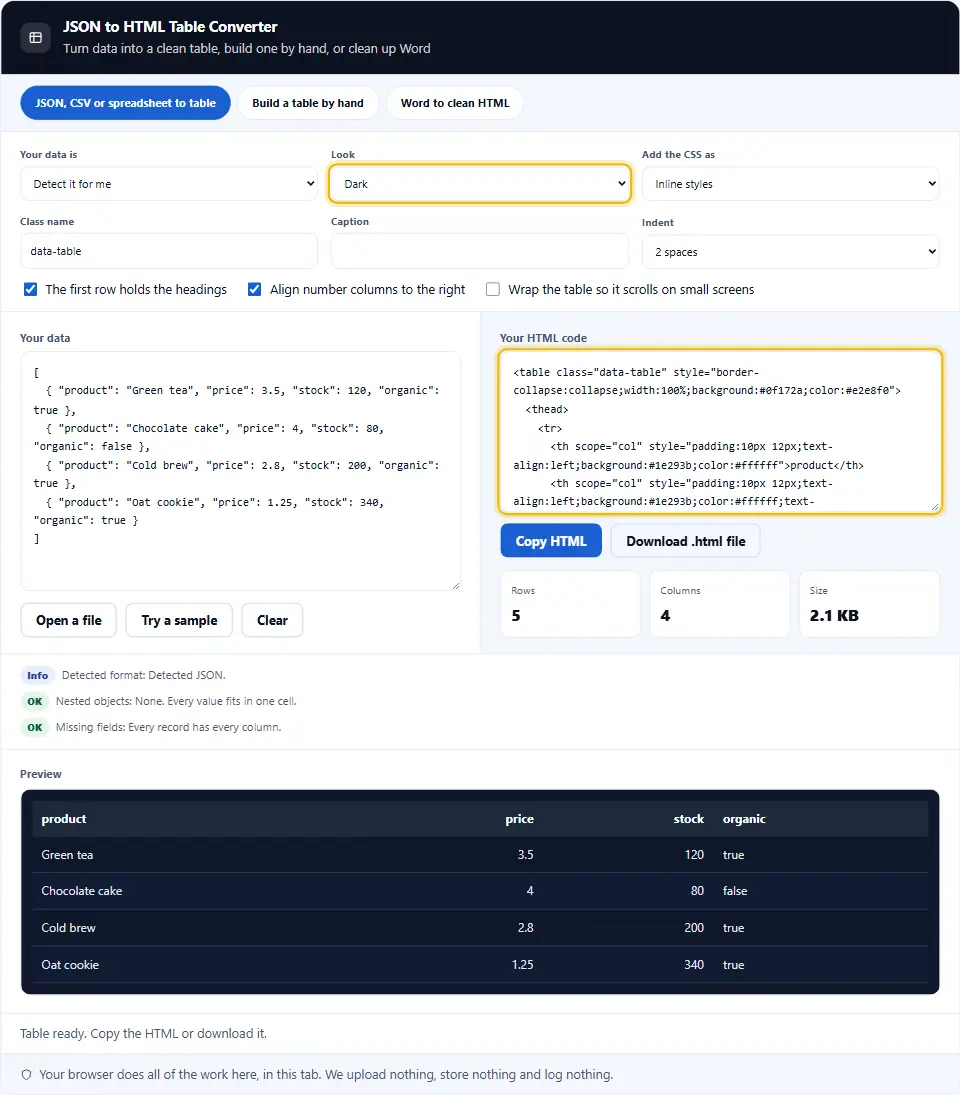The height and width of the screenshot is (1095, 960).
Task: Click the OK badge beside Nested objects
Action: coord(35,701)
